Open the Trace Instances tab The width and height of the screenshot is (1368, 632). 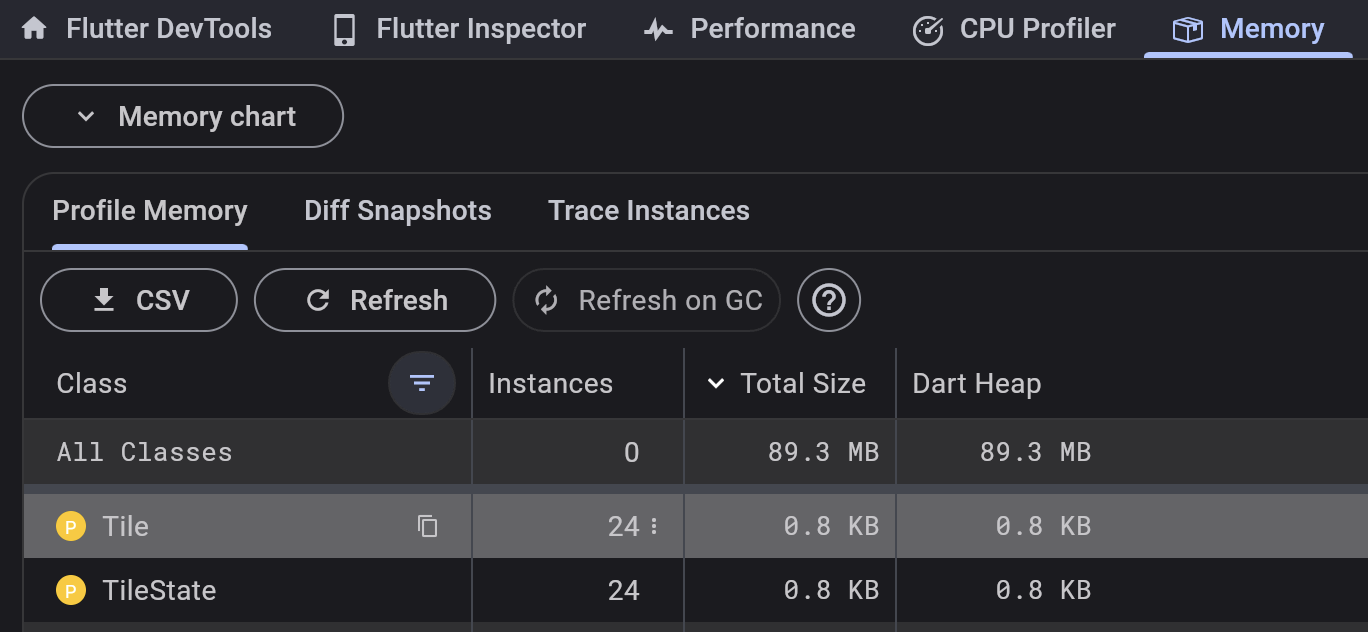649,211
